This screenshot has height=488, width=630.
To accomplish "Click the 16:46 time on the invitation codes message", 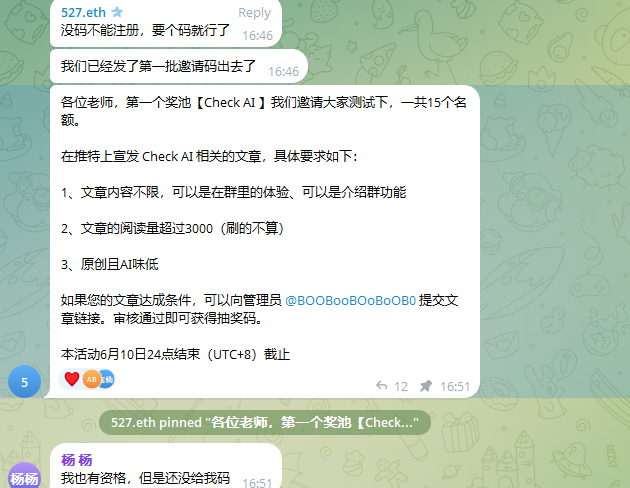I will 283,71.
